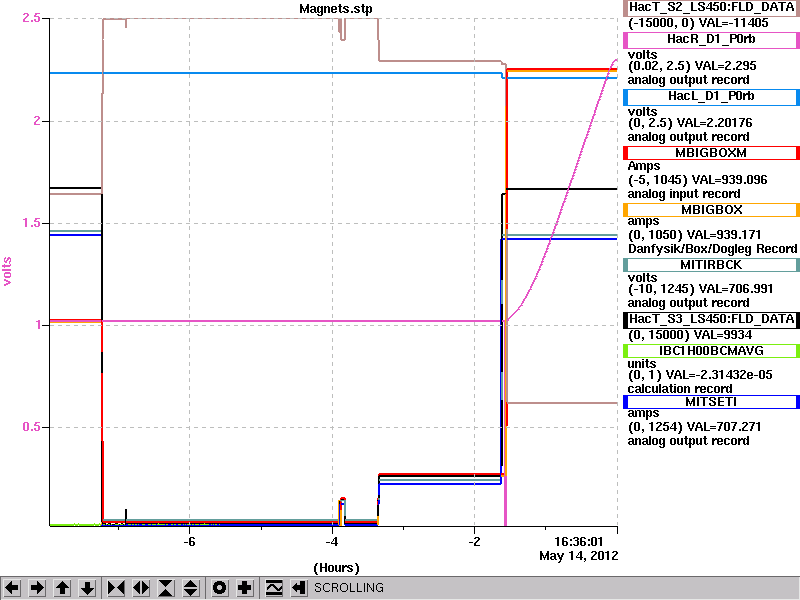The width and height of the screenshot is (800, 600).
Task: Click the VAL=939.171 readout text
Action: (x=724, y=235)
